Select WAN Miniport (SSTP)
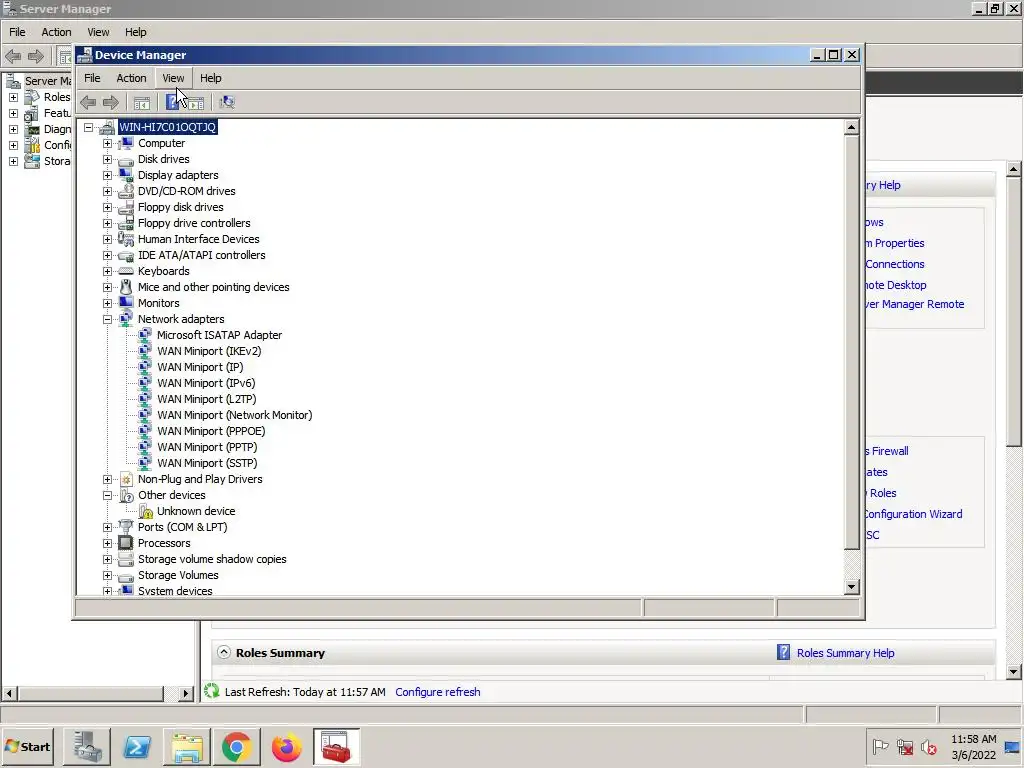The height and width of the screenshot is (768, 1024). 207,463
